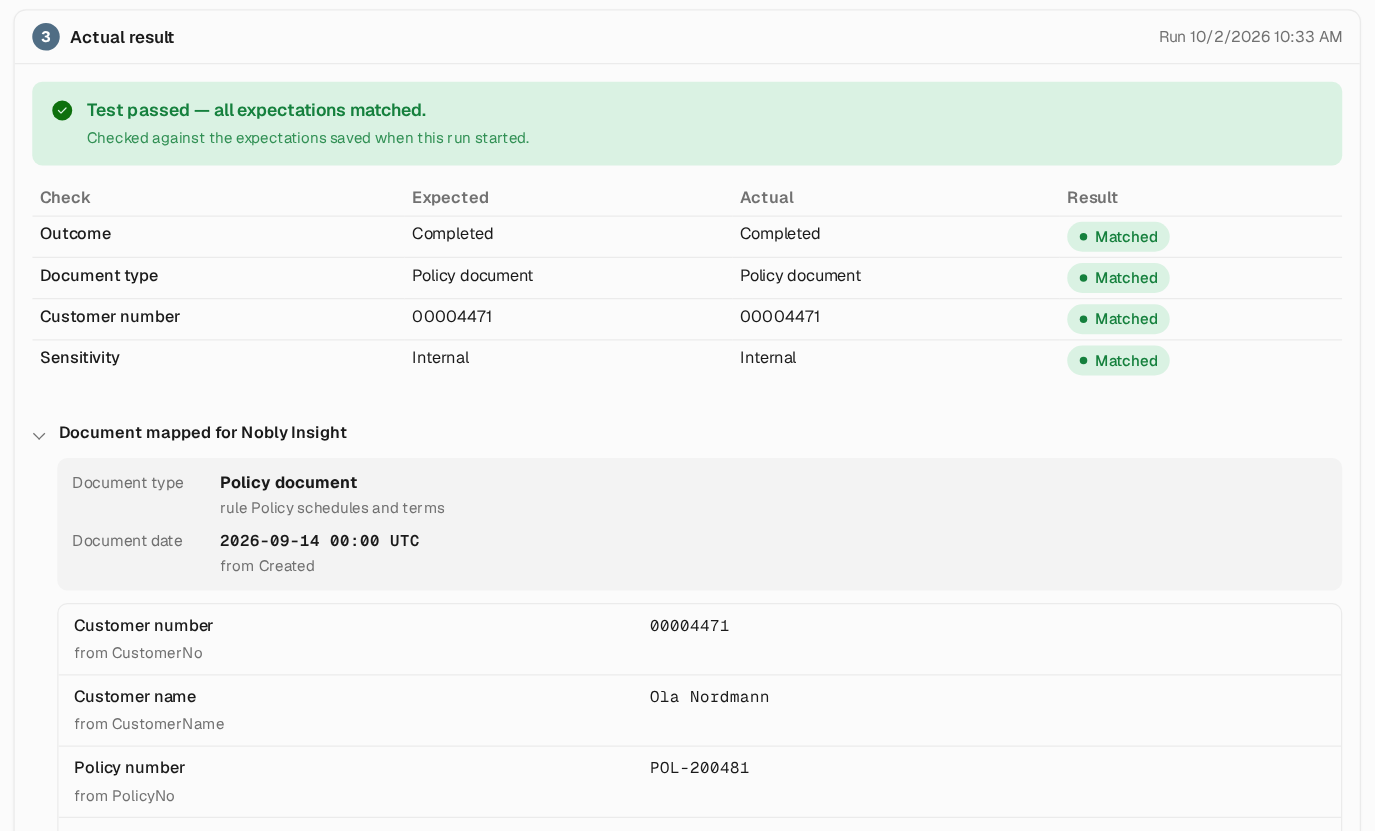Click Expected Policy document in the checks table

point(472,276)
